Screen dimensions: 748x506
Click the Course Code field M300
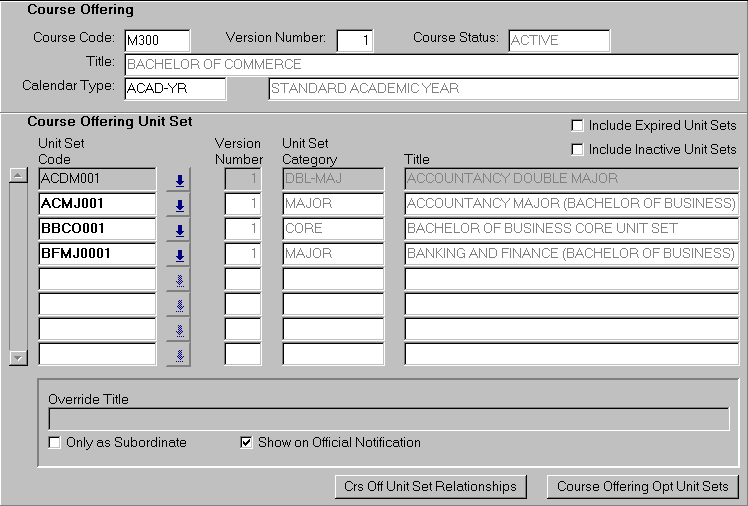tap(156, 41)
